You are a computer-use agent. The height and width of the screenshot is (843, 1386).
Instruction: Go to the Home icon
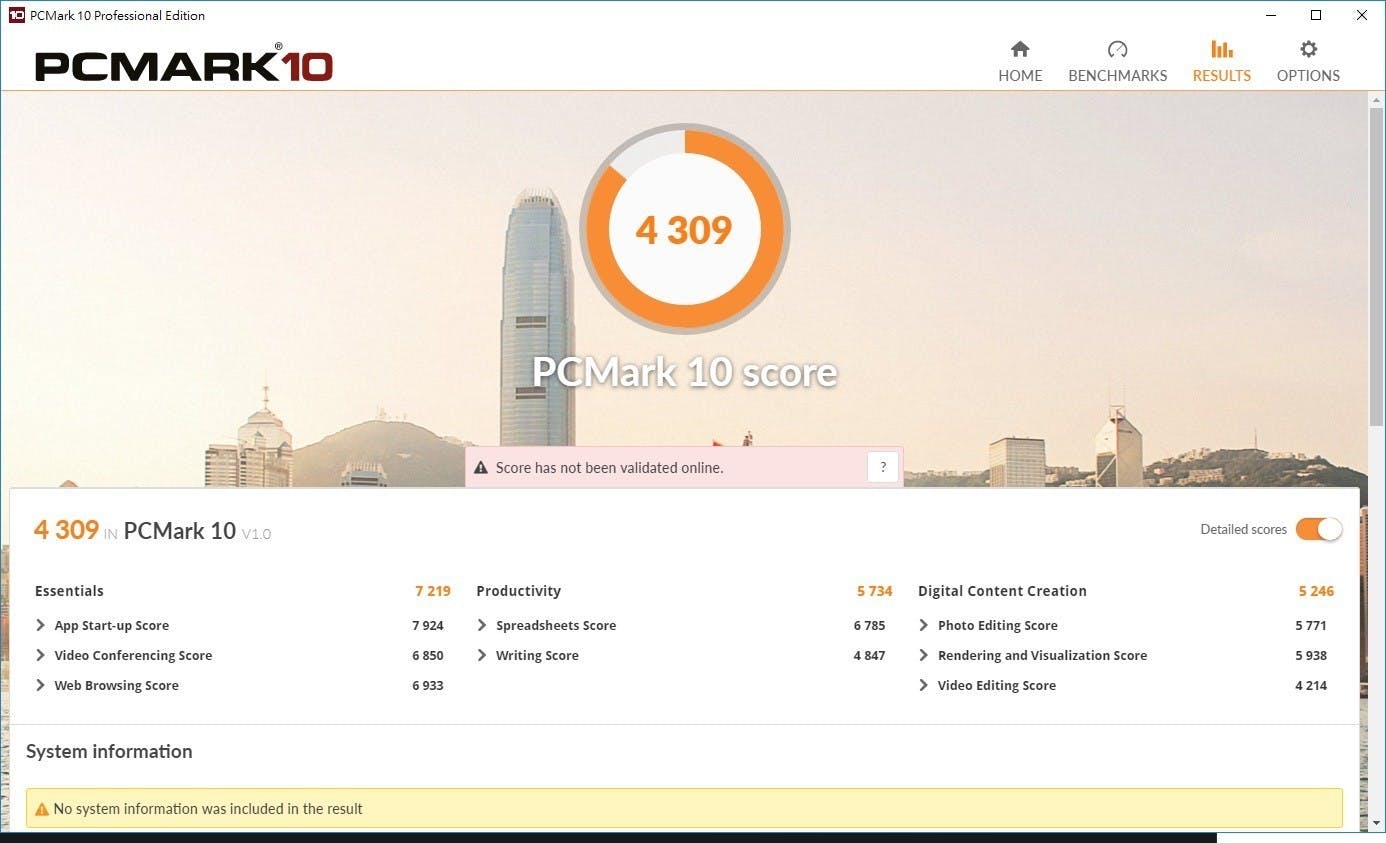(x=1020, y=49)
